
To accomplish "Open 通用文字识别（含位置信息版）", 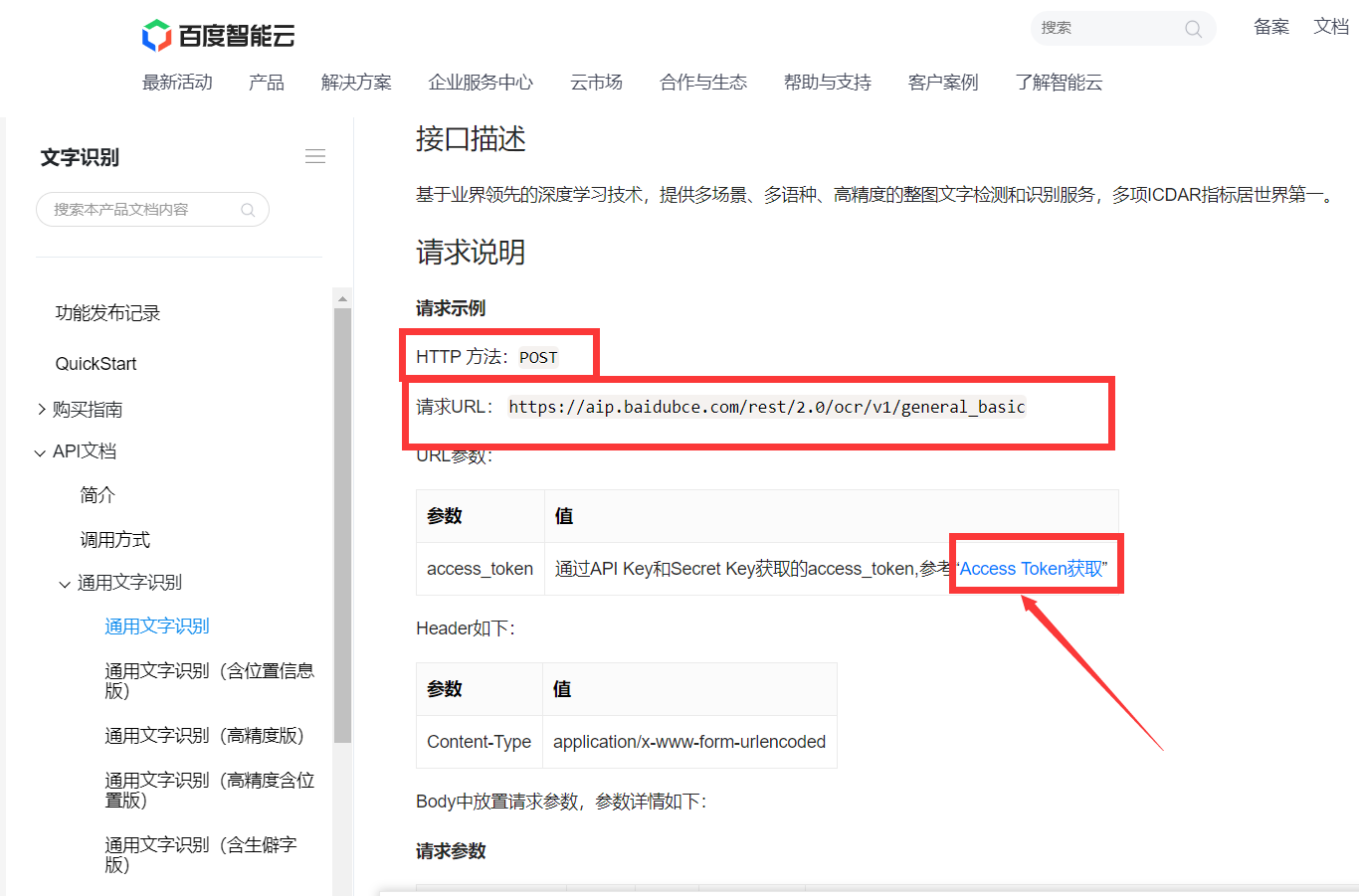I will coord(209,680).
